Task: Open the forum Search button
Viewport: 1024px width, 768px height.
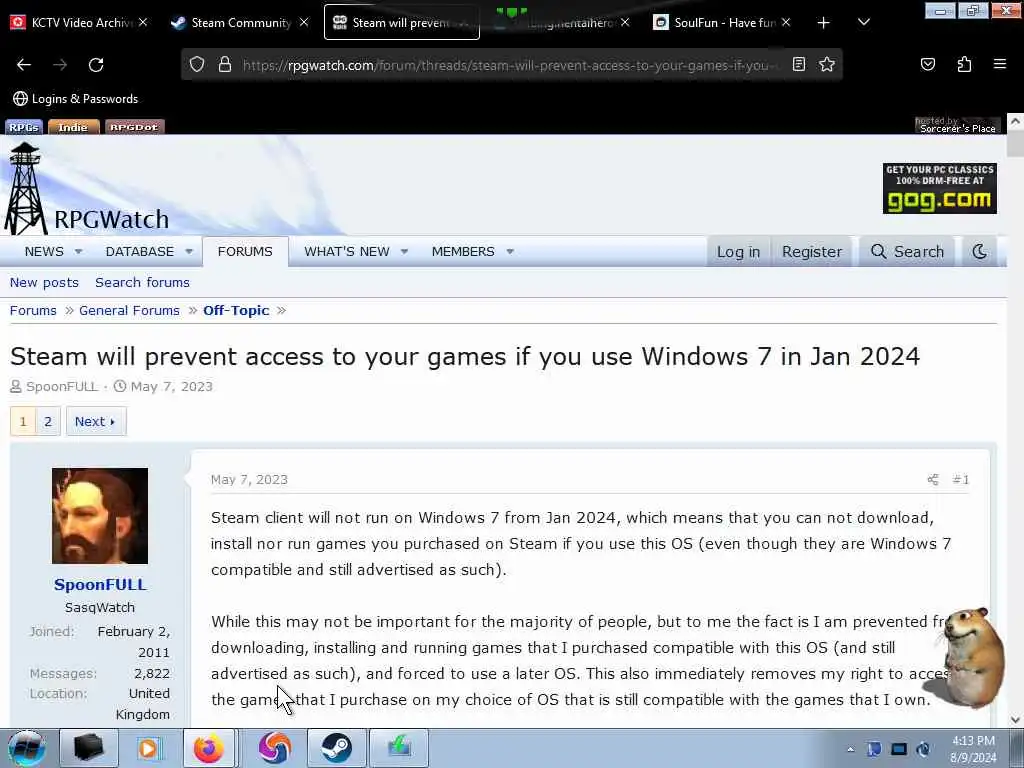Action: [907, 251]
